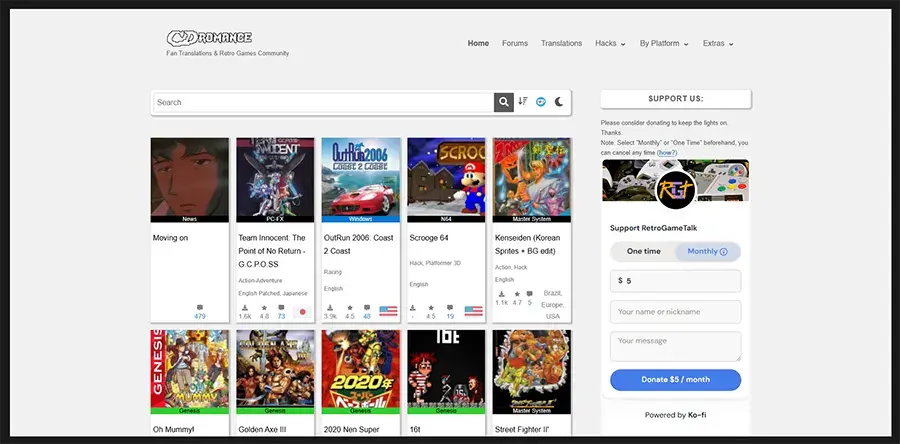Image resolution: width=900 pixels, height=444 pixels.
Task: Click the Kenseiden game cover thumbnail
Action: [x=531, y=176]
